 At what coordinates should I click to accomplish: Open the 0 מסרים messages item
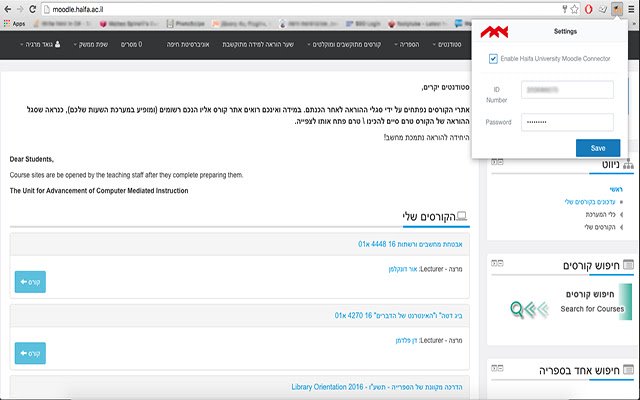[x=131, y=44]
